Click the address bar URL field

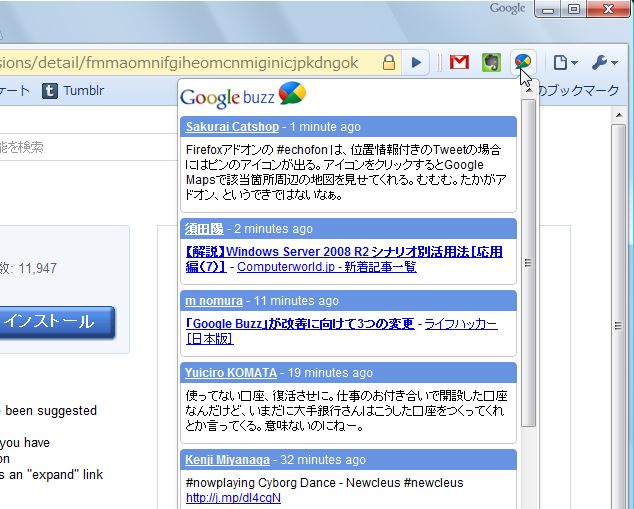coord(190,63)
